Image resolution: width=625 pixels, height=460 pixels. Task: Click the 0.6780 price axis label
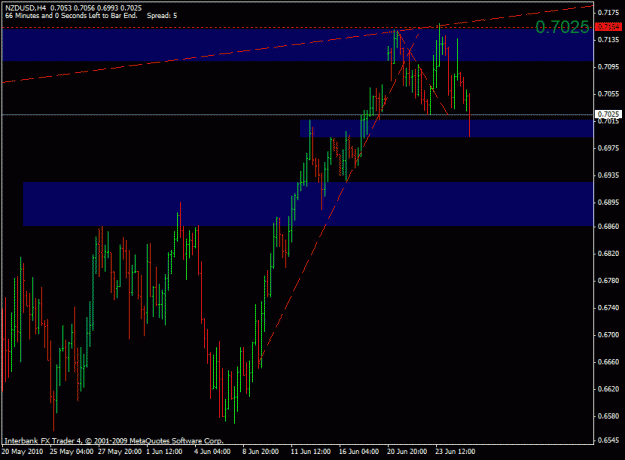[x=608, y=281]
